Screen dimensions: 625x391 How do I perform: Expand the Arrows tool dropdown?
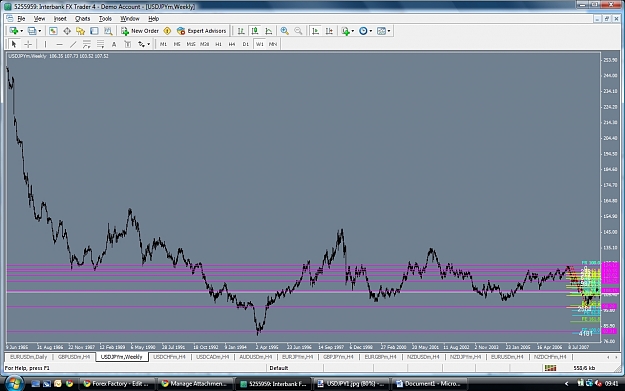pos(149,44)
